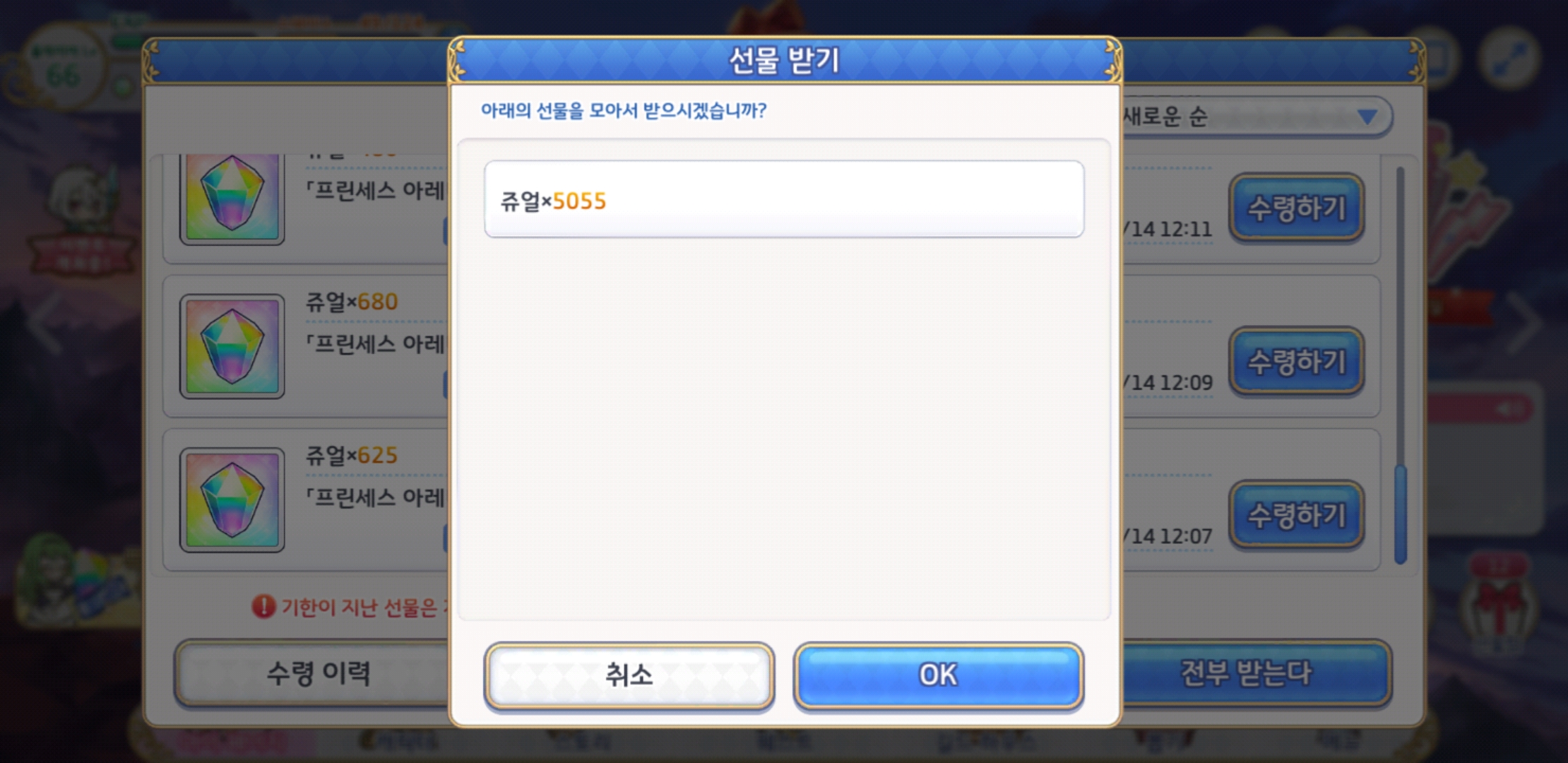Tap the player level 66 badge
The width and height of the screenshot is (1568, 763).
(64, 67)
